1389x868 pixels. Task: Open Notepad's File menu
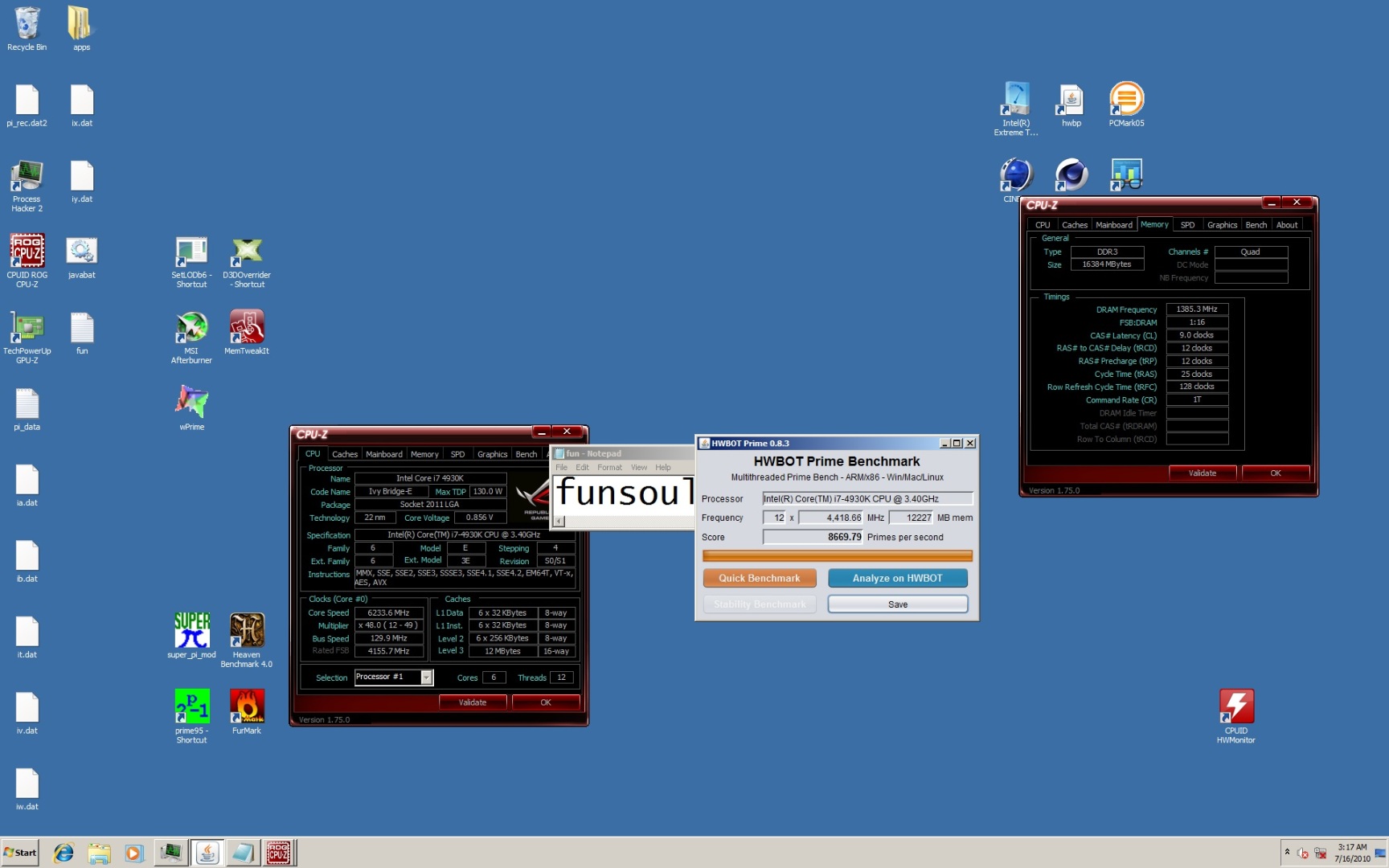[561, 467]
